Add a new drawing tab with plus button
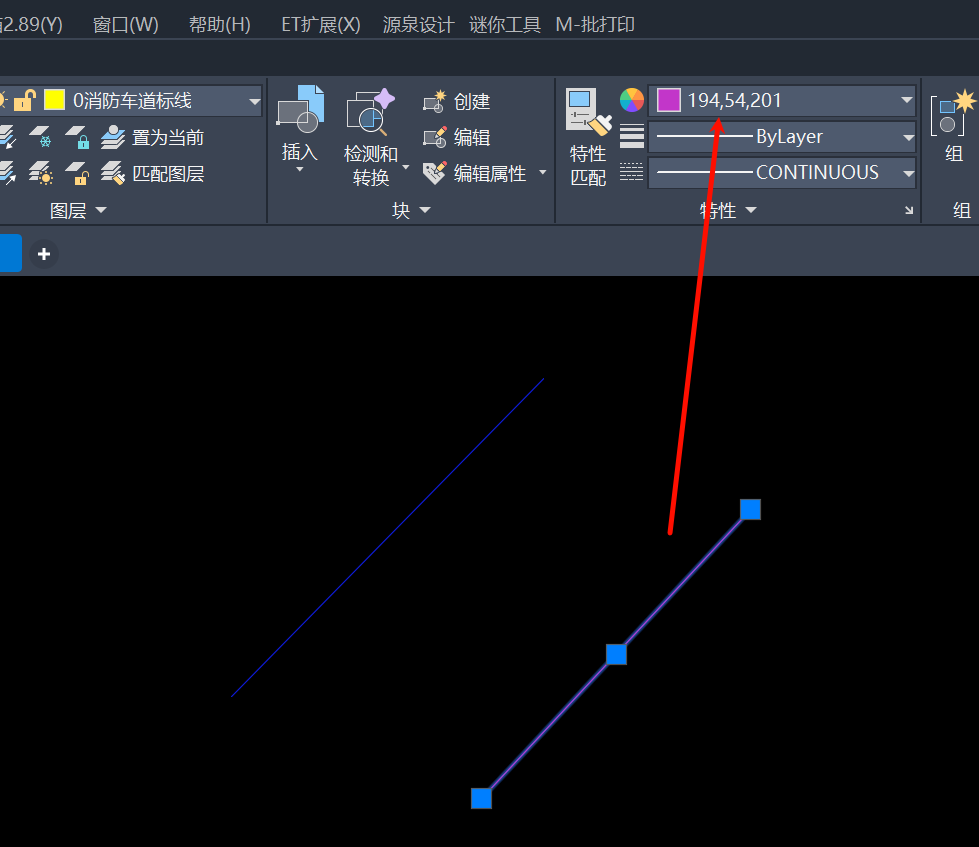 (44, 254)
